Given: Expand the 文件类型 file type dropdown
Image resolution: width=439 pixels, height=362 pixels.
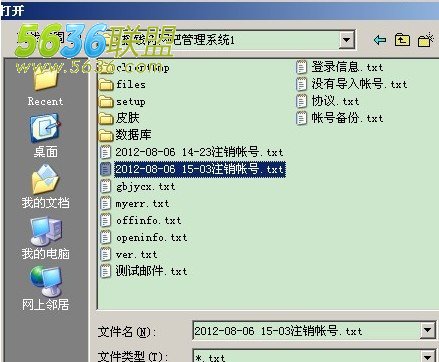Looking at the screenshot, I should pyautogui.click(x=428, y=356).
